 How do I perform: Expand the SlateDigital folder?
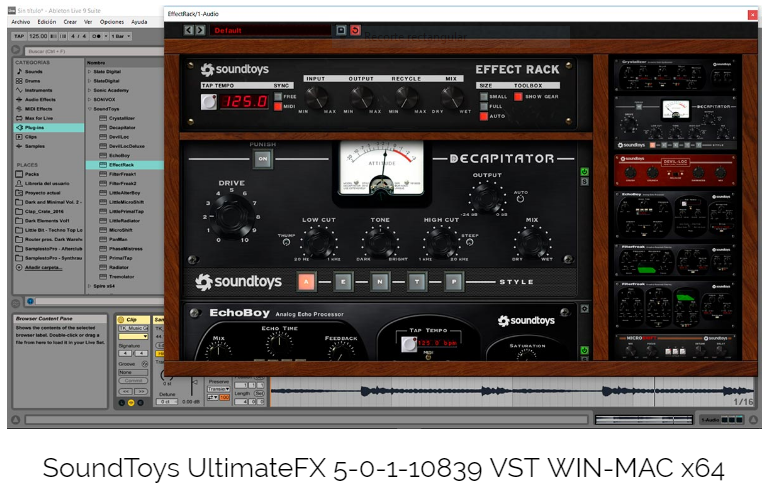coord(89,81)
